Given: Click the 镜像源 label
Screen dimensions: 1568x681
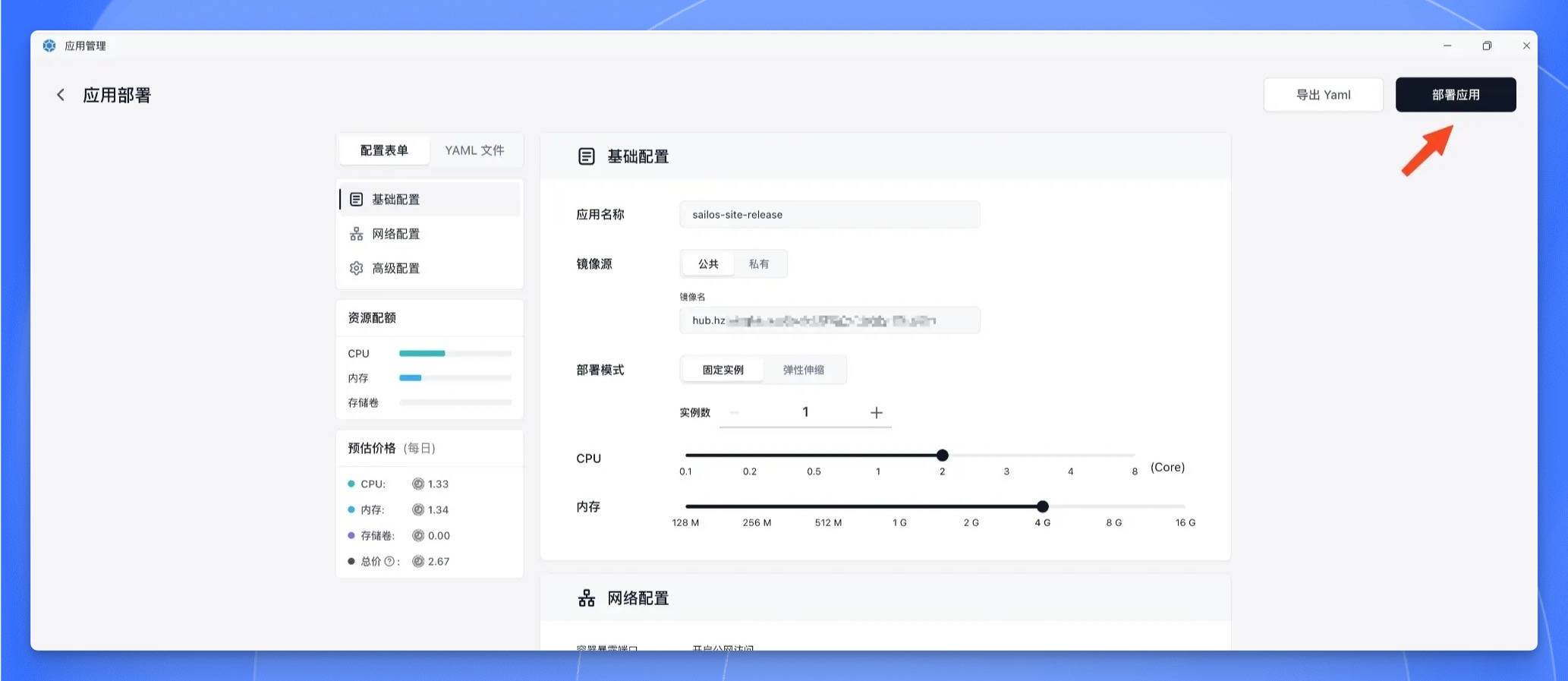Looking at the screenshot, I should [594, 263].
